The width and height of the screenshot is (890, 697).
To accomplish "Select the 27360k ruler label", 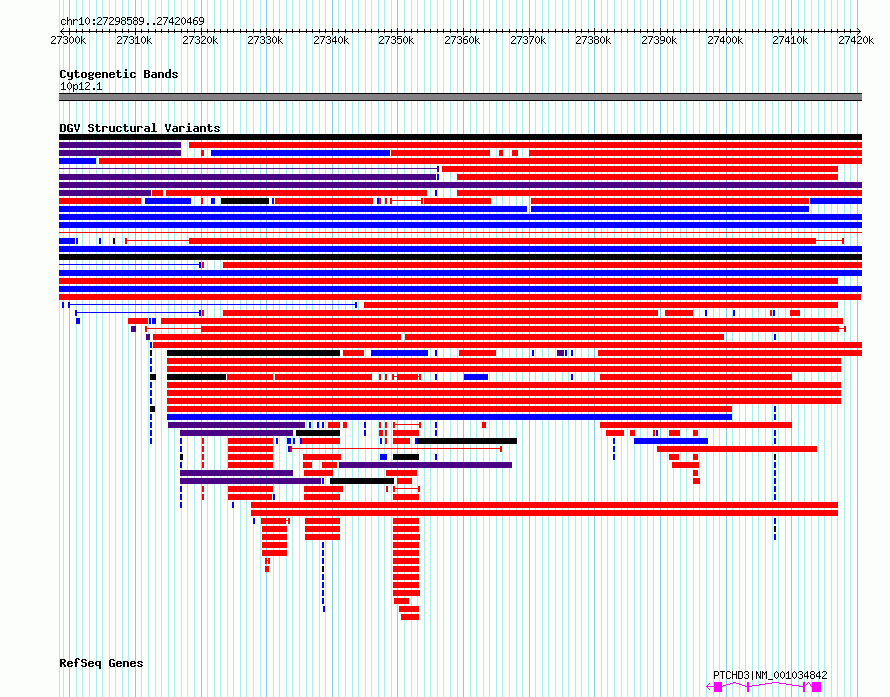I will 462,40.
